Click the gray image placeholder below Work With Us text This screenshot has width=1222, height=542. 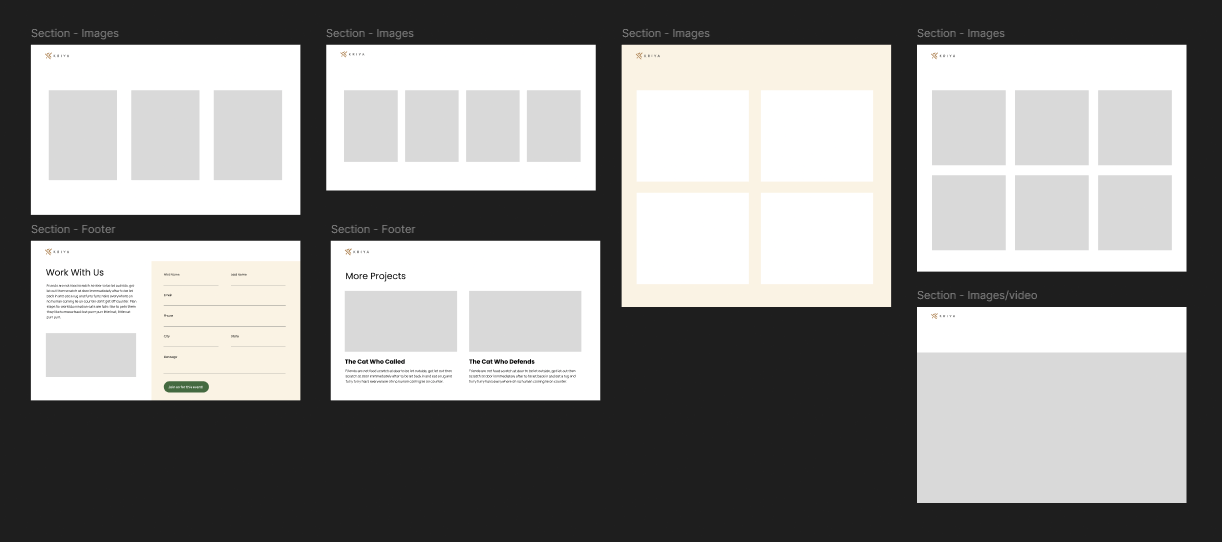[x=91, y=355]
